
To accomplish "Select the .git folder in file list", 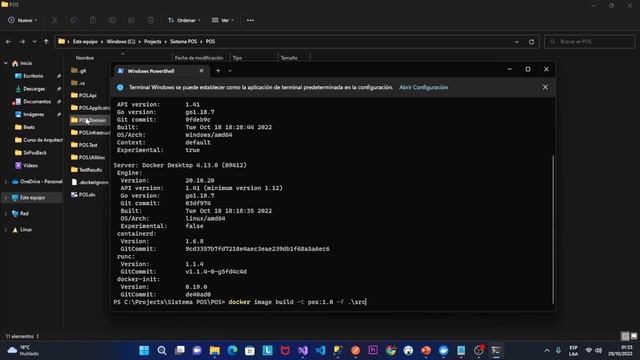I will 82,71.
